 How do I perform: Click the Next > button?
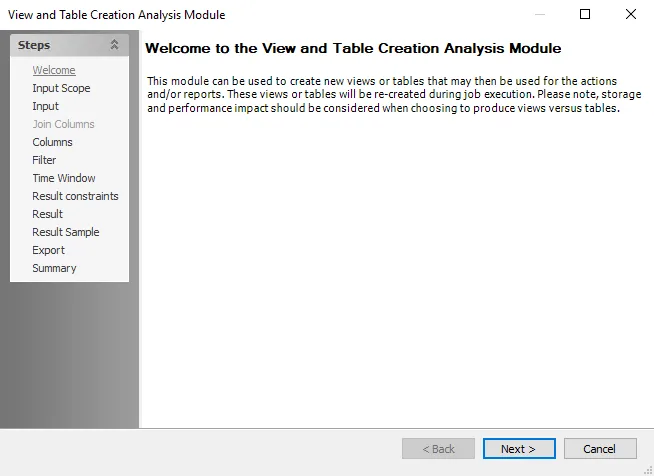pyautogui.click(x=519, y=448)
